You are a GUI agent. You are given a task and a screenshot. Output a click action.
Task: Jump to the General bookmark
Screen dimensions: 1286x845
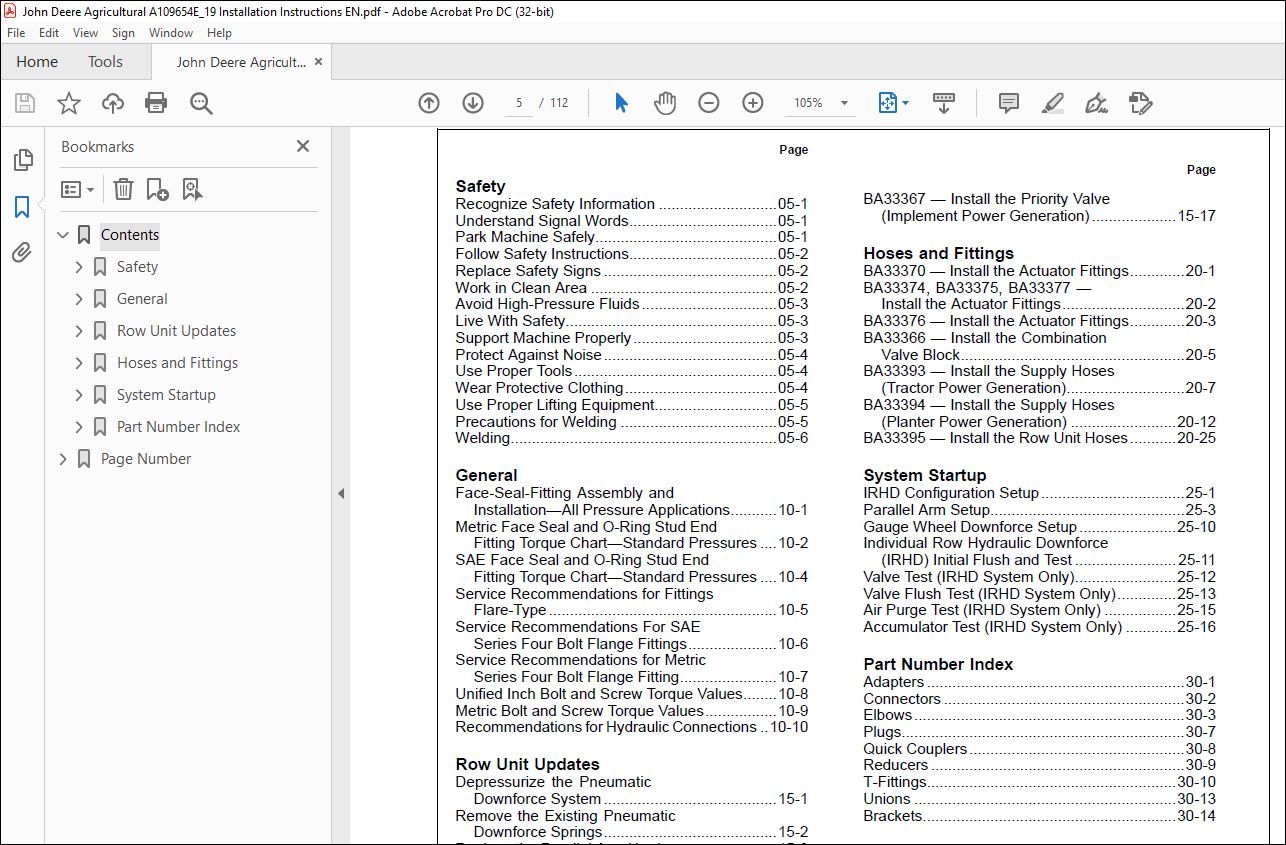(142, 299)
